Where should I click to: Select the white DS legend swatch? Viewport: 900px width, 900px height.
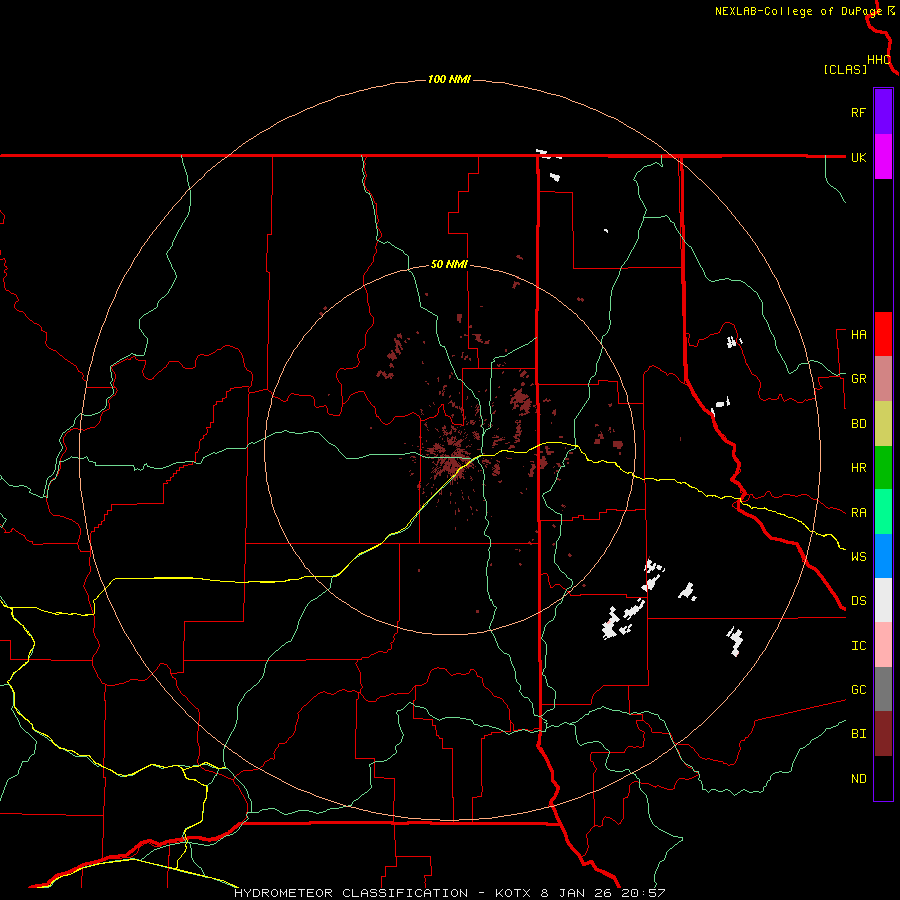pos(883,600)
